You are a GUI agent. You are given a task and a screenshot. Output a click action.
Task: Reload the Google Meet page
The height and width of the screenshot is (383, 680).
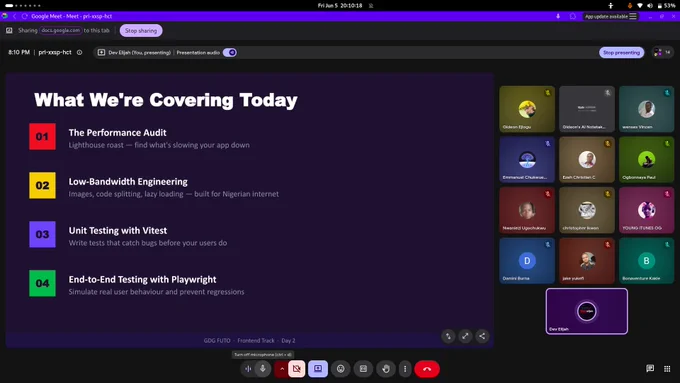(25, 16)
